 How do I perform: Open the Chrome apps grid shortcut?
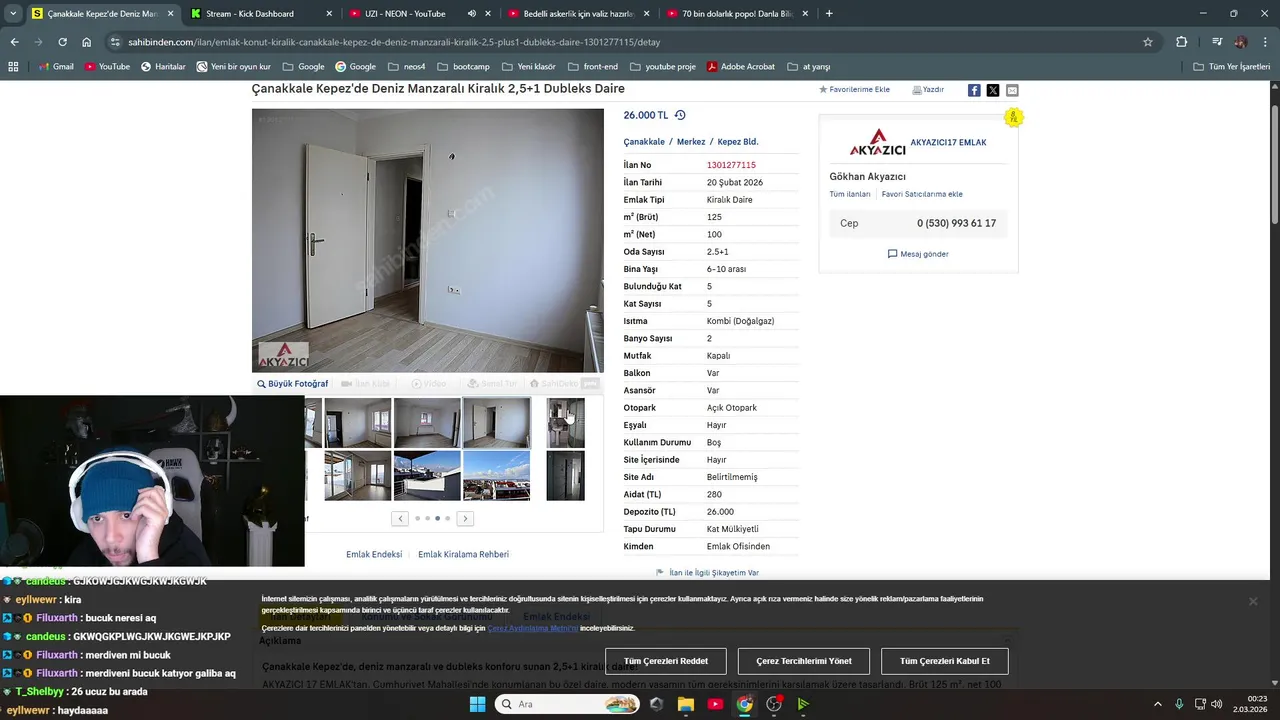coord(13,66)
